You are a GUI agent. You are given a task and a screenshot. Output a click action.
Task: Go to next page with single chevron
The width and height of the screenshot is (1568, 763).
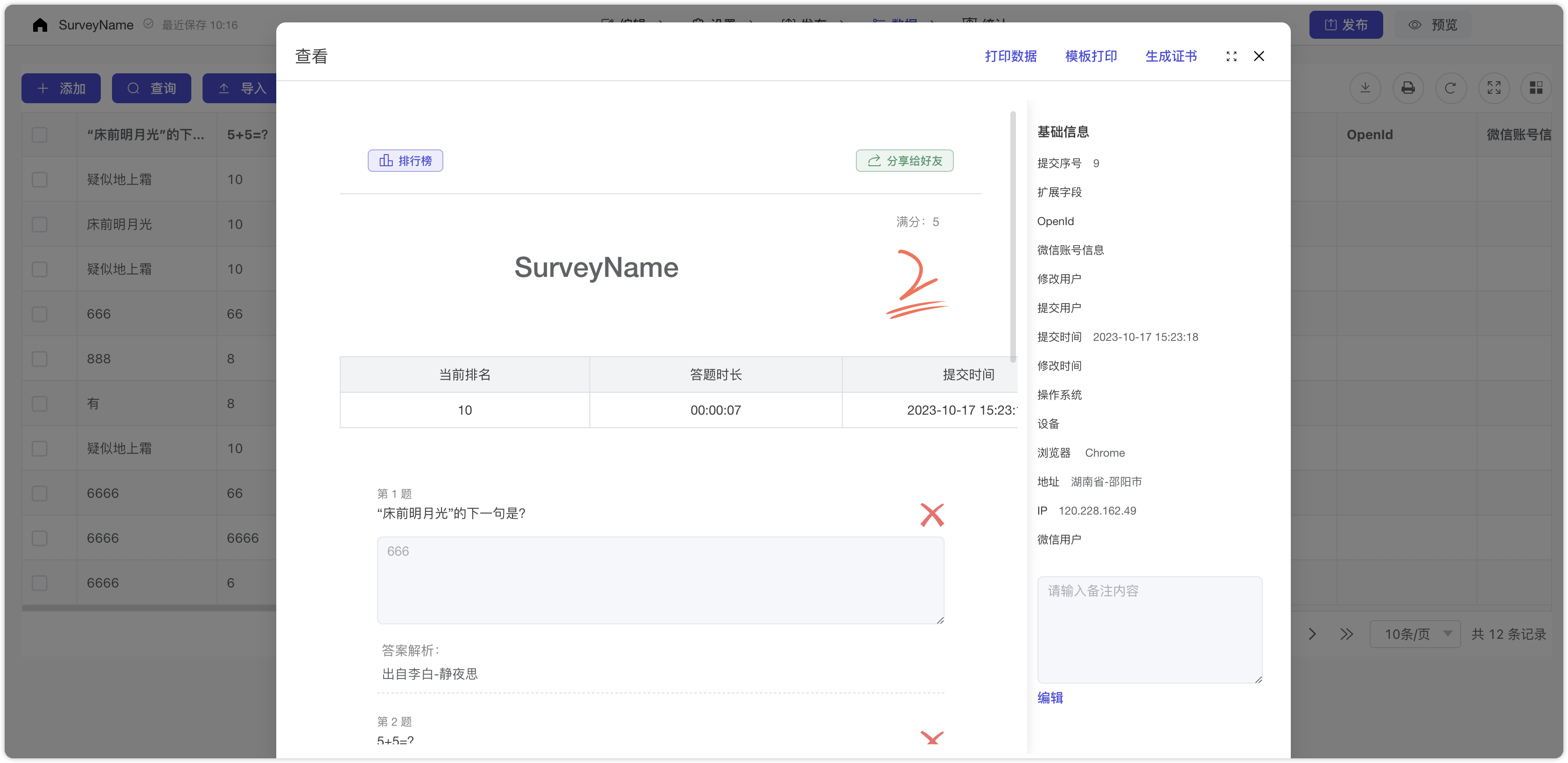(x=1312, y=635)
